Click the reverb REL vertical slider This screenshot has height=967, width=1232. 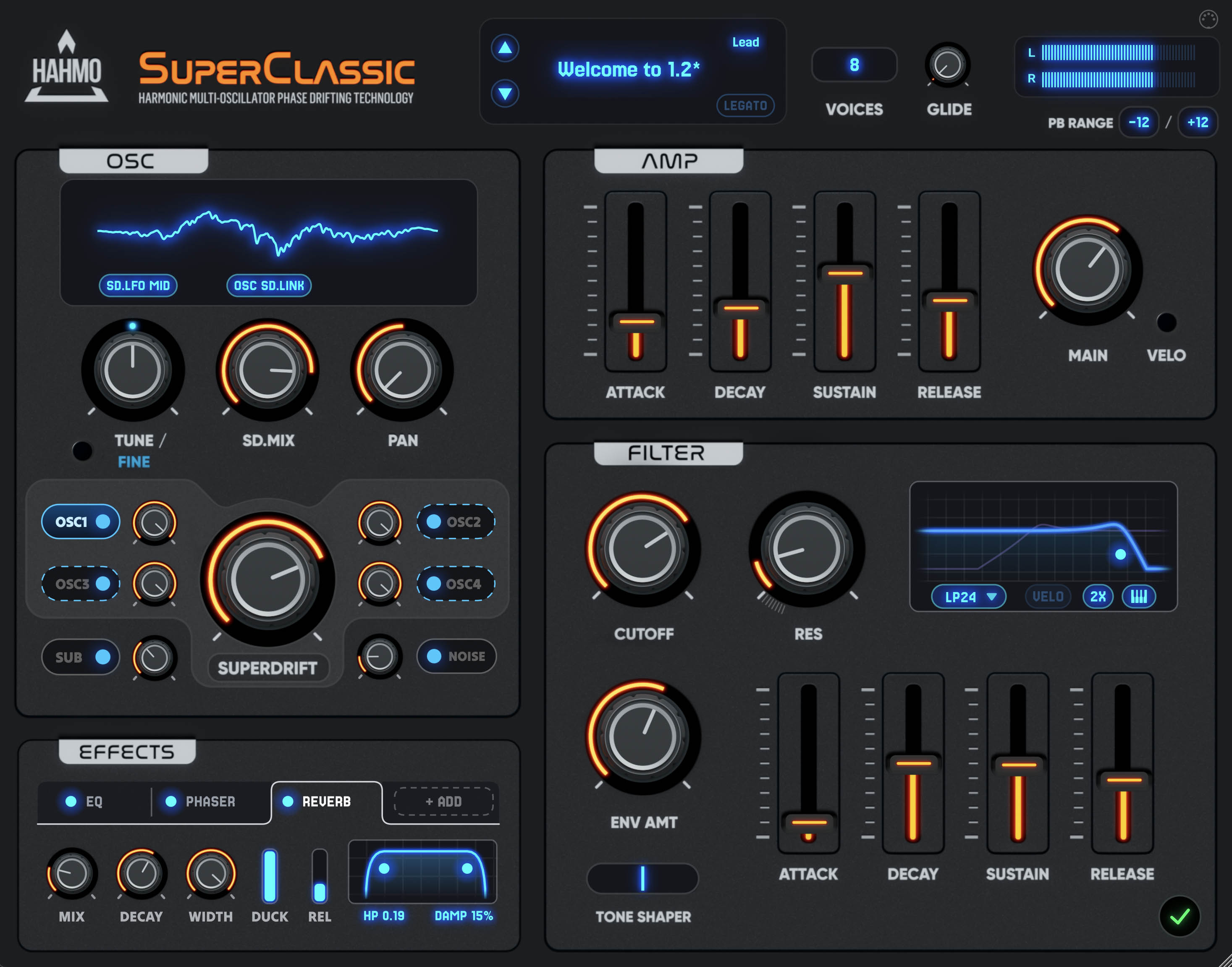tap(319, 875)
